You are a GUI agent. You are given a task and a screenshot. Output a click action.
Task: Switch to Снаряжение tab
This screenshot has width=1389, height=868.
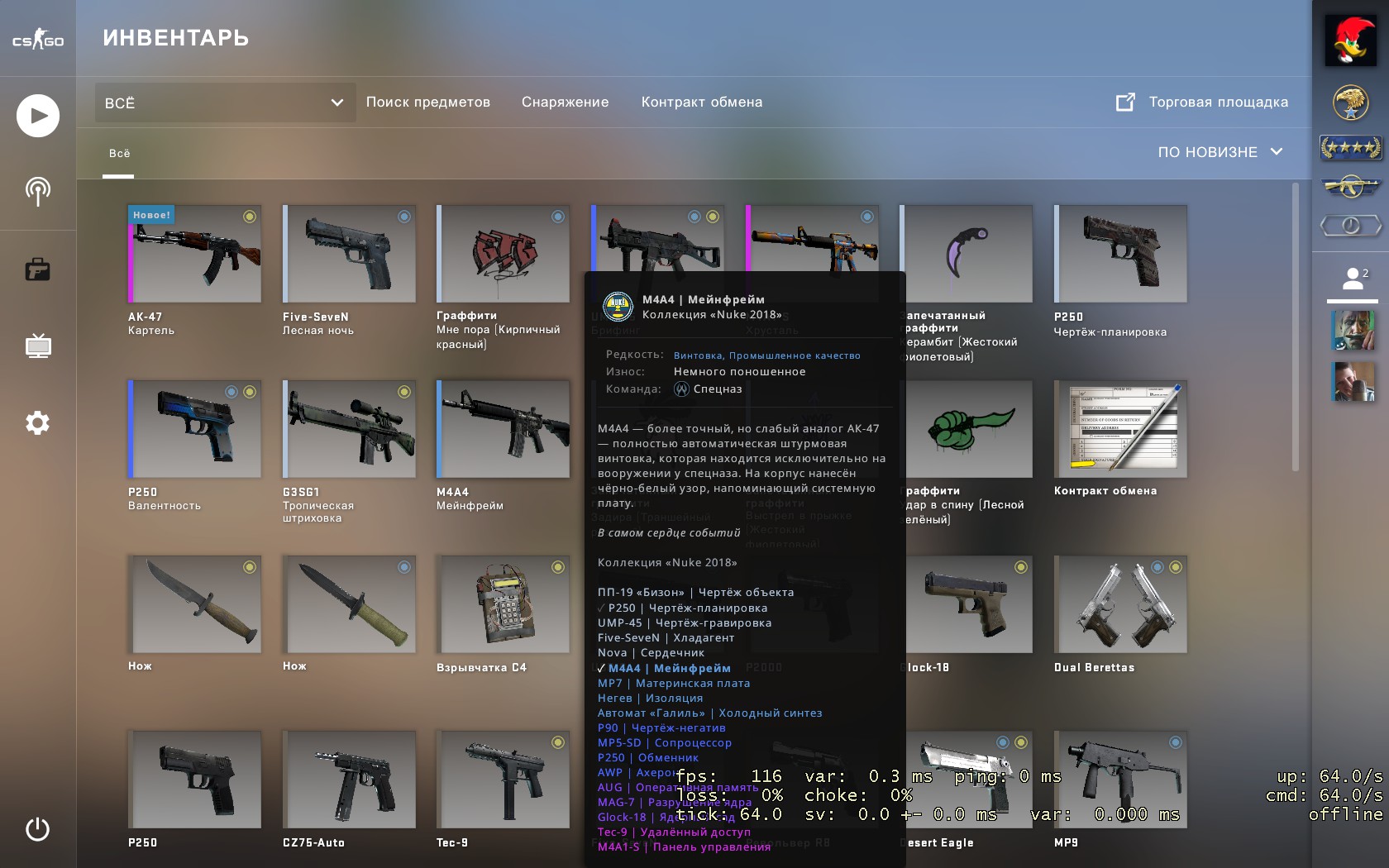point(566,103)
